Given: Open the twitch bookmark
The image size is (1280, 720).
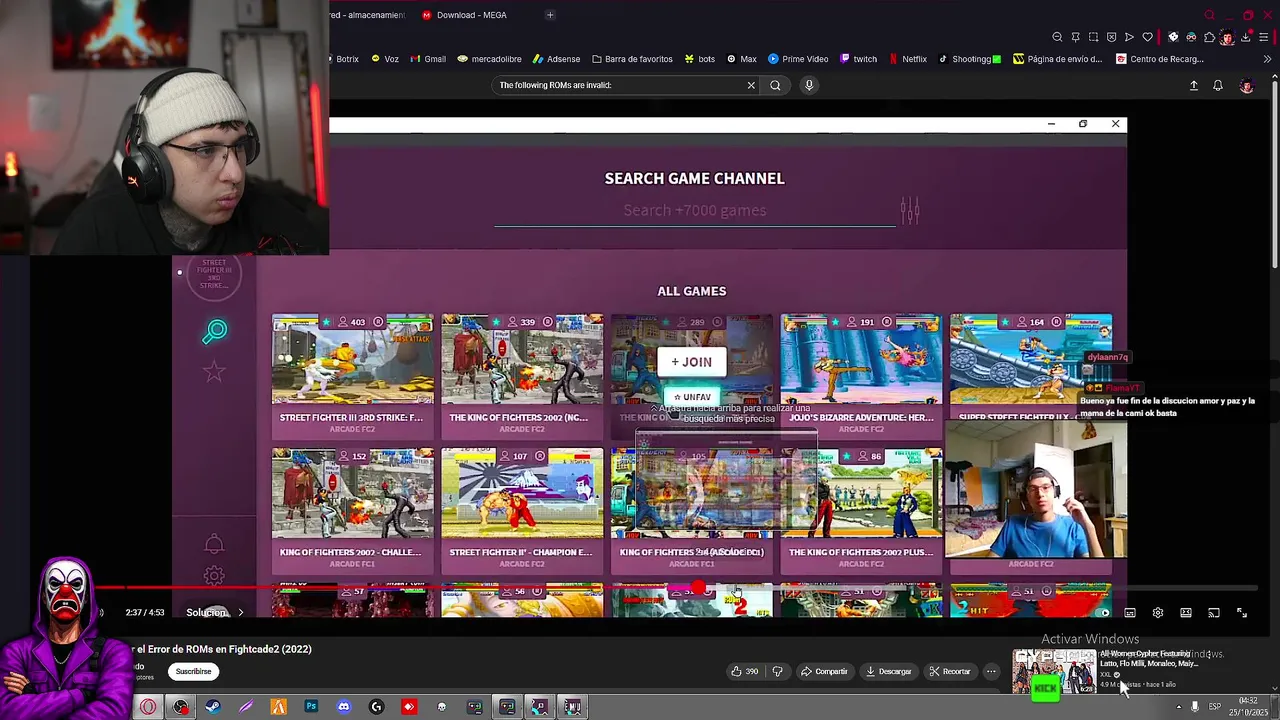Looking at the screenshot, I should [859, 59].
